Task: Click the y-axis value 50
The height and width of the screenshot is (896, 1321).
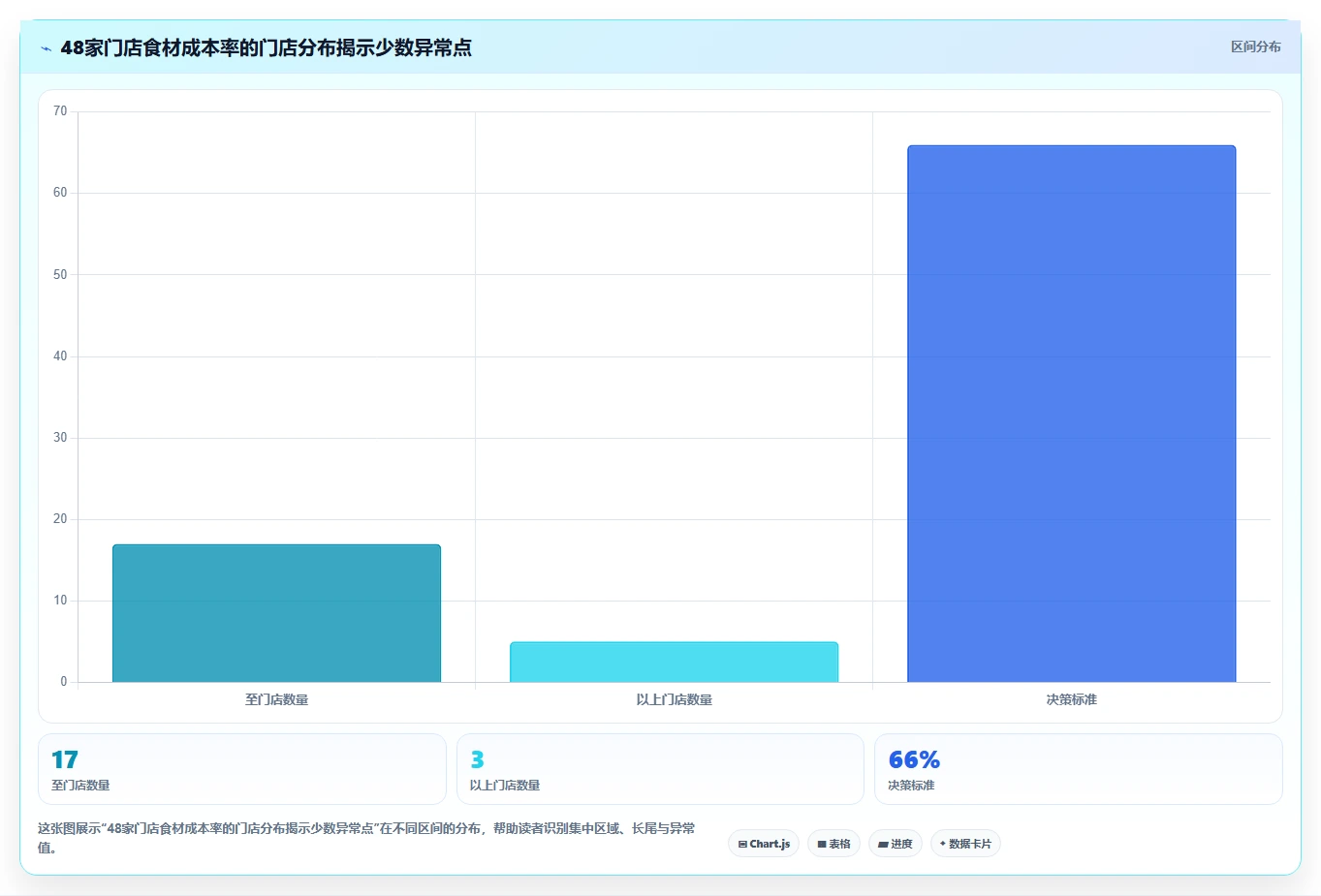Action: coord(60,274)
